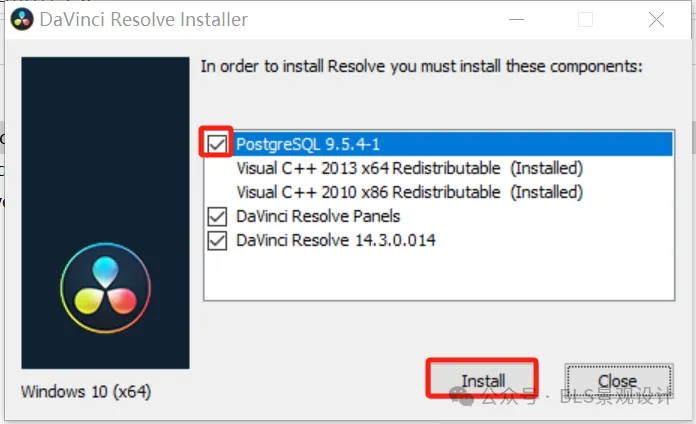Click the disabled maximize window button

[x=585, y=20]
